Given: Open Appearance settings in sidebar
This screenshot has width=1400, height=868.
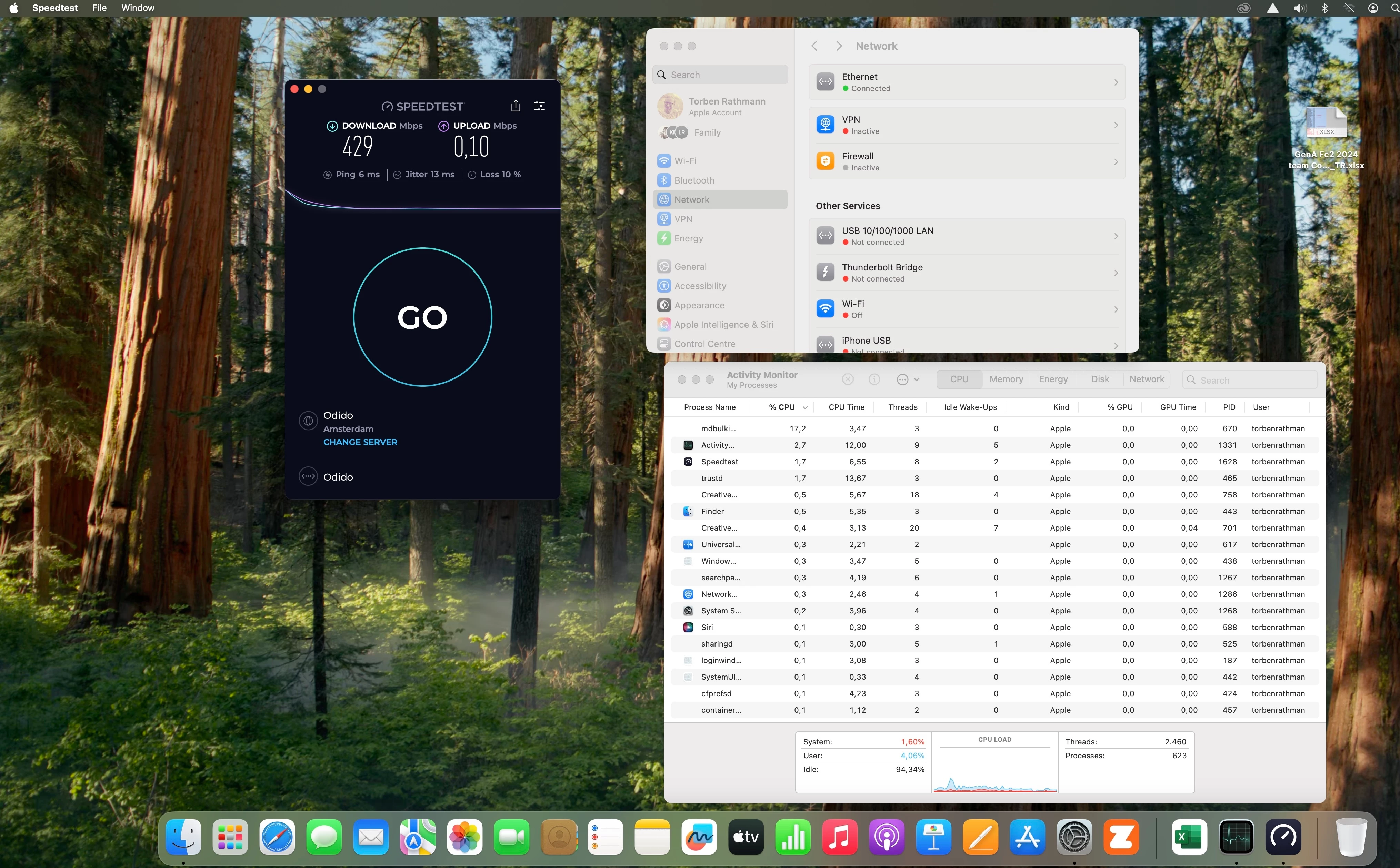Looking at the screenshot, I should tap(720, 305).
